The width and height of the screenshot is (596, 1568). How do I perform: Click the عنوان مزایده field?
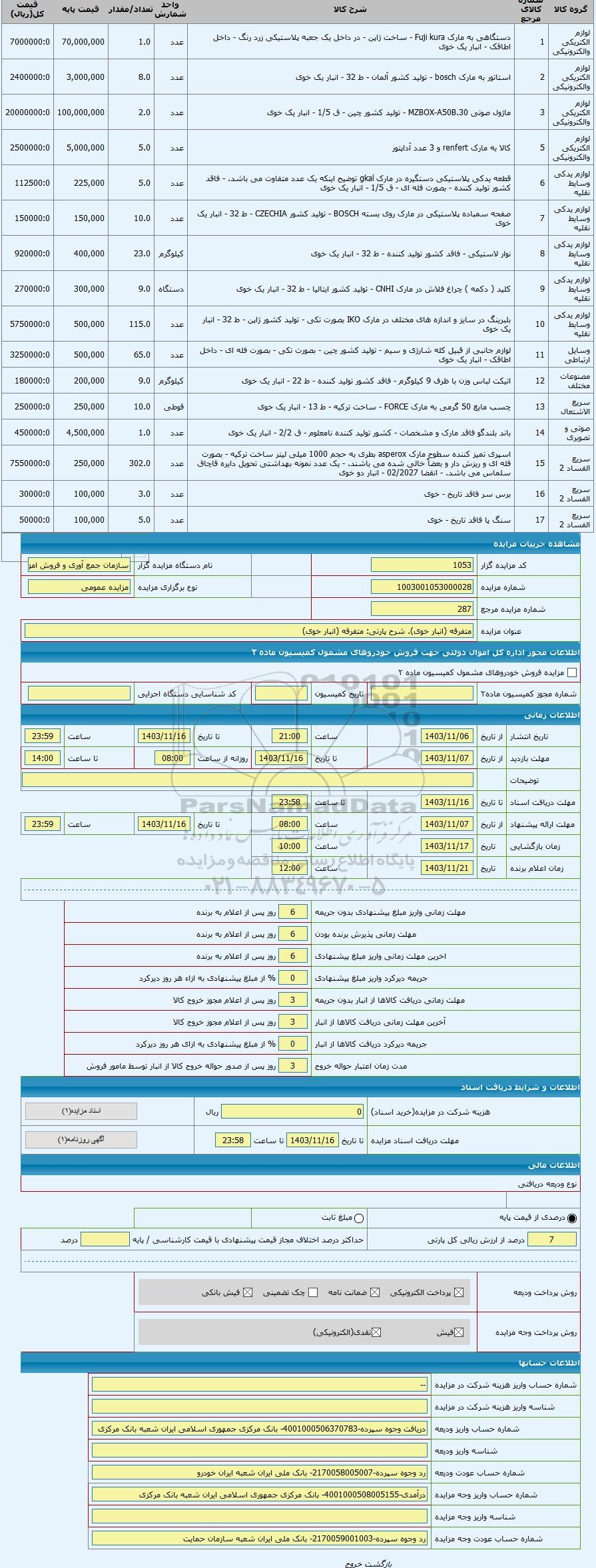(x=249, y=631)
